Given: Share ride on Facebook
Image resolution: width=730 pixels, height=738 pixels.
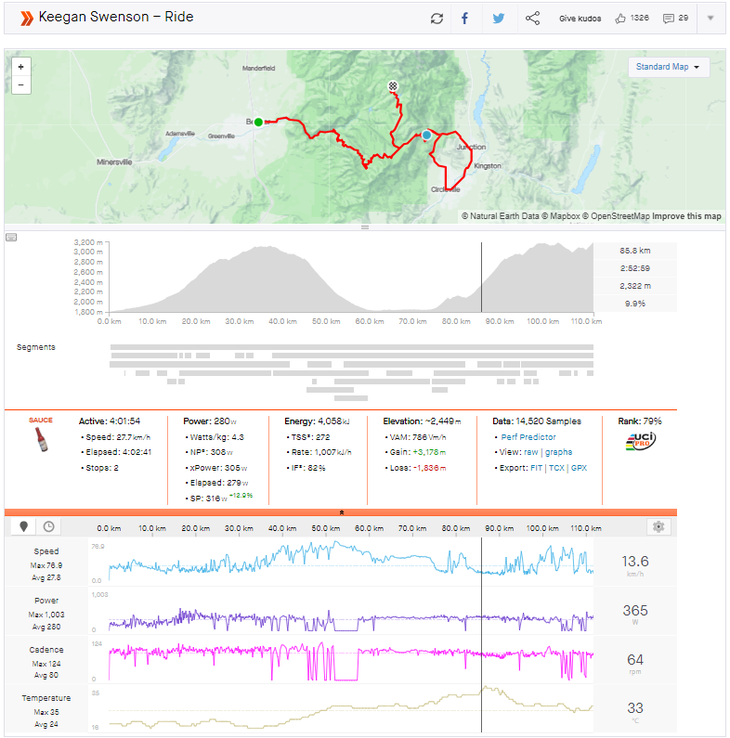Looking at the screenshot, I should click(465, 18).
